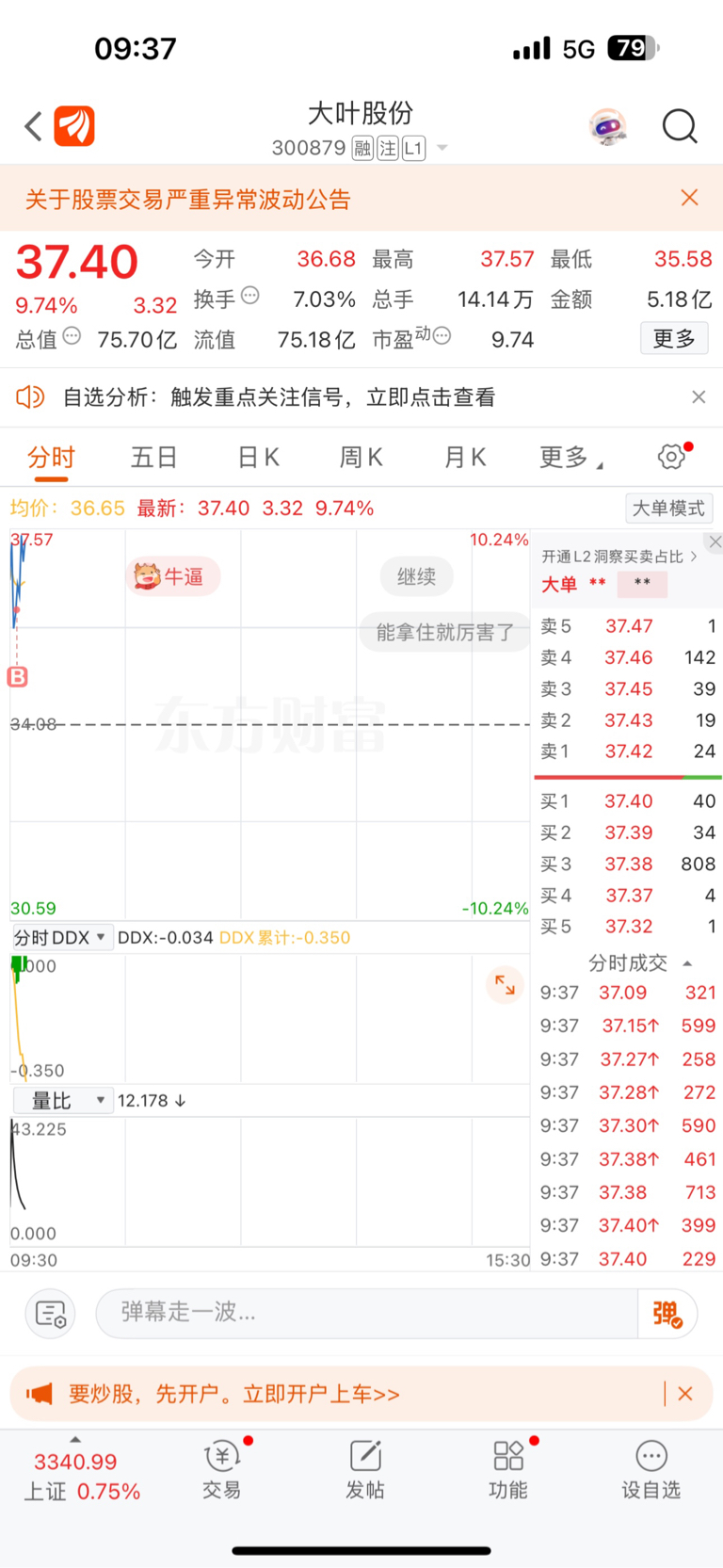
Task: Open the 功能 functions icon
Action: (x=508, y=1469)
